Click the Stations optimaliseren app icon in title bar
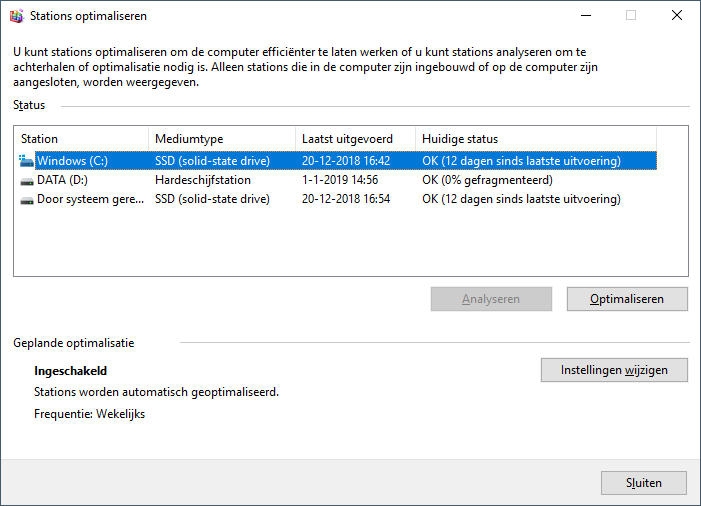This screenshot has width=701, height=506. coord(17,16)
